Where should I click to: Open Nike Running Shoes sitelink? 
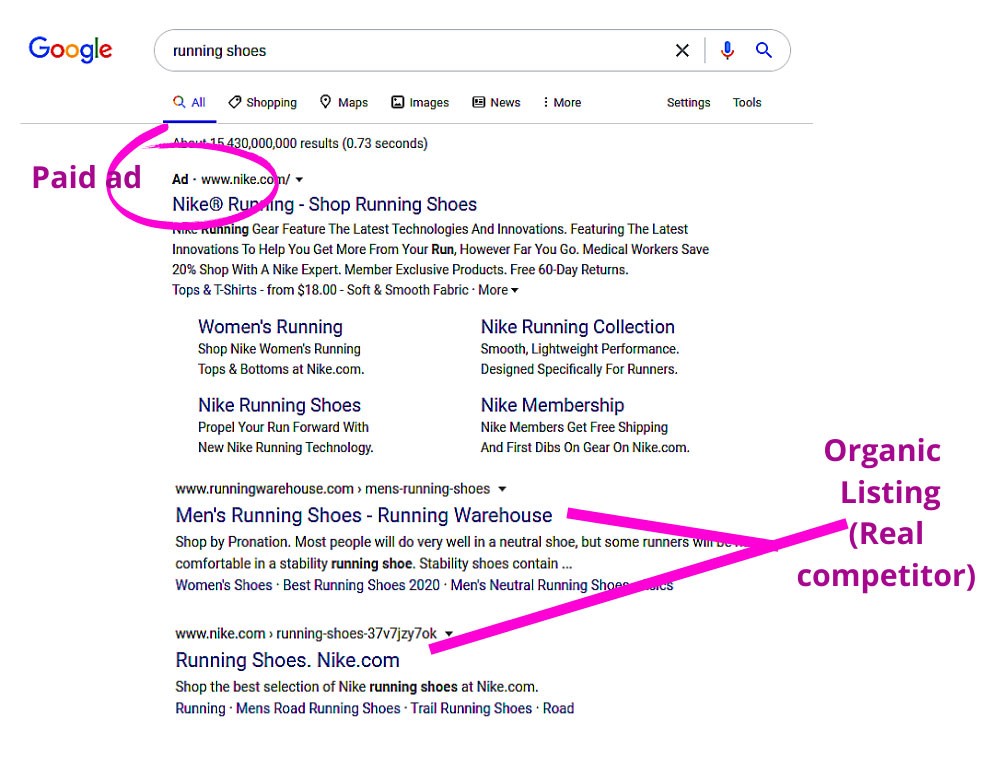279,405
